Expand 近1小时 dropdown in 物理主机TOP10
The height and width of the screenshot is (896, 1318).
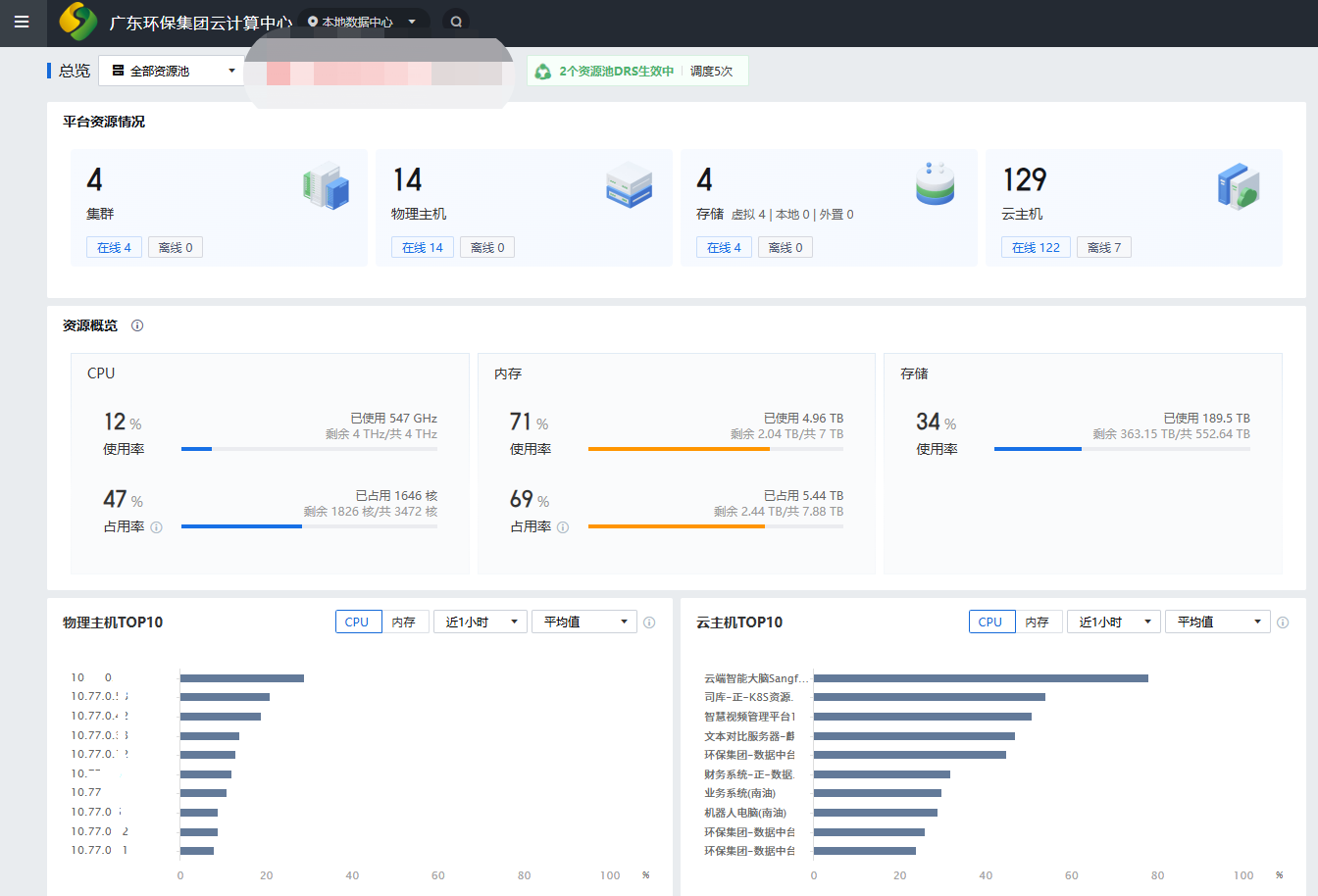(x=481, y=622)
